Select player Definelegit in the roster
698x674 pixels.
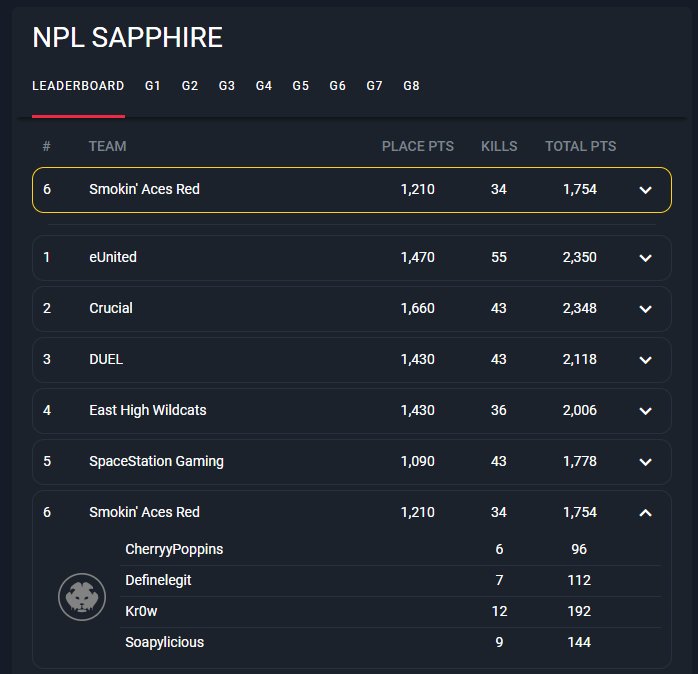point(158,580)
